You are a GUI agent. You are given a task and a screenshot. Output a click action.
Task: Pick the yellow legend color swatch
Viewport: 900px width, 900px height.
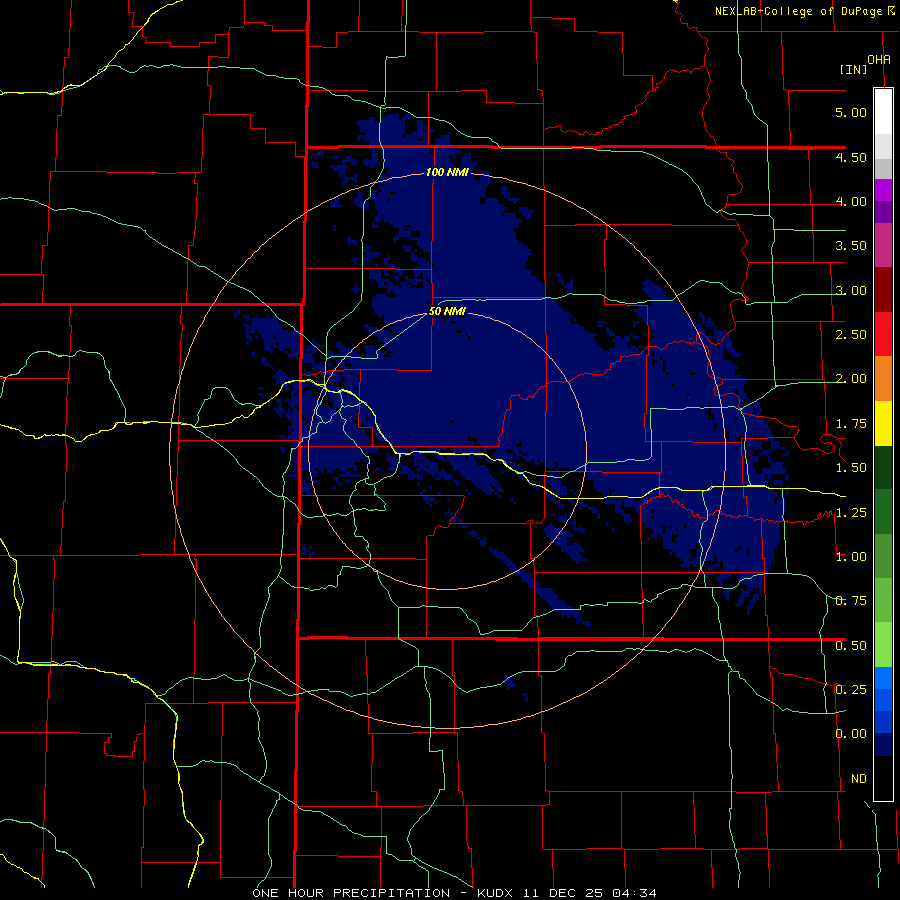click(883, 423)
